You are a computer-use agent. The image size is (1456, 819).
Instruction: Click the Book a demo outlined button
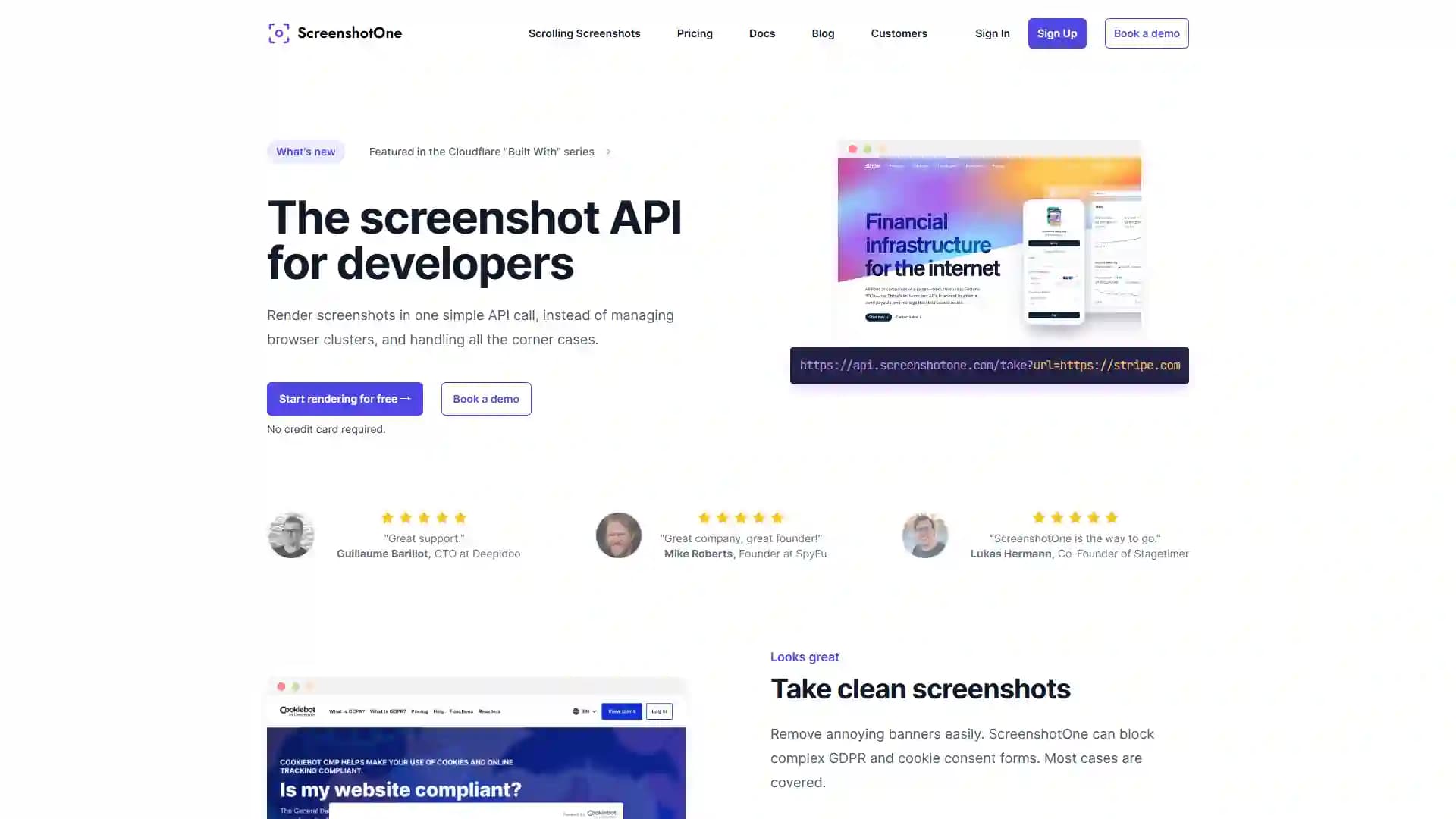coord(1146,33)
